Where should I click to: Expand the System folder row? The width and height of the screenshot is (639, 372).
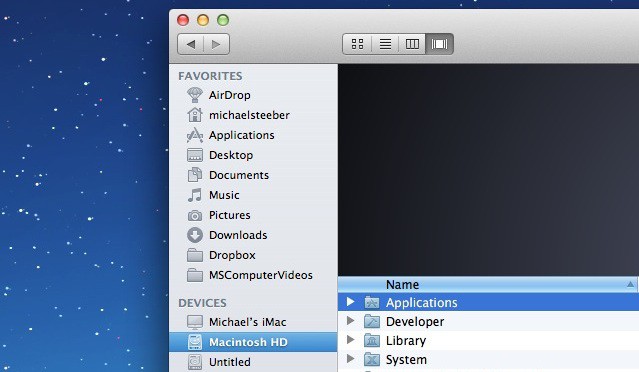(350, 359)
